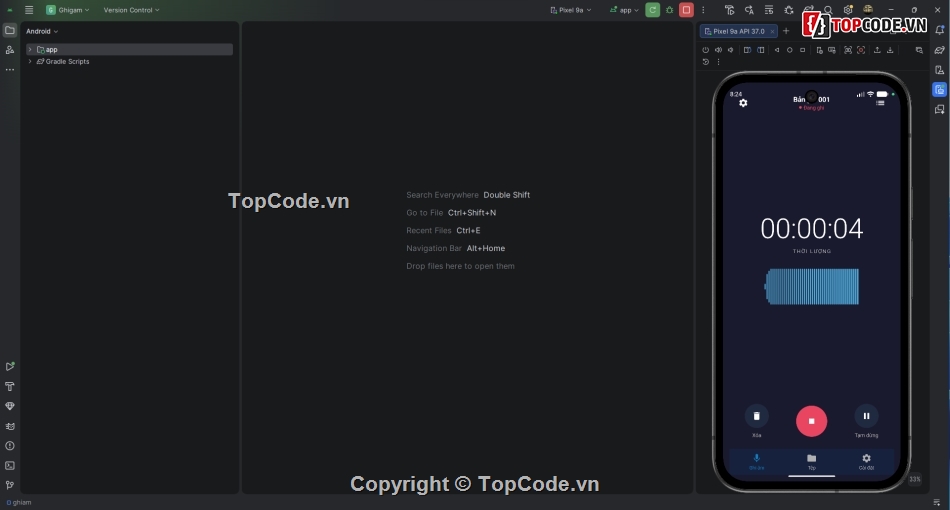Open more run actions menu
950x510 pixels.
click(x=703, y=10)
